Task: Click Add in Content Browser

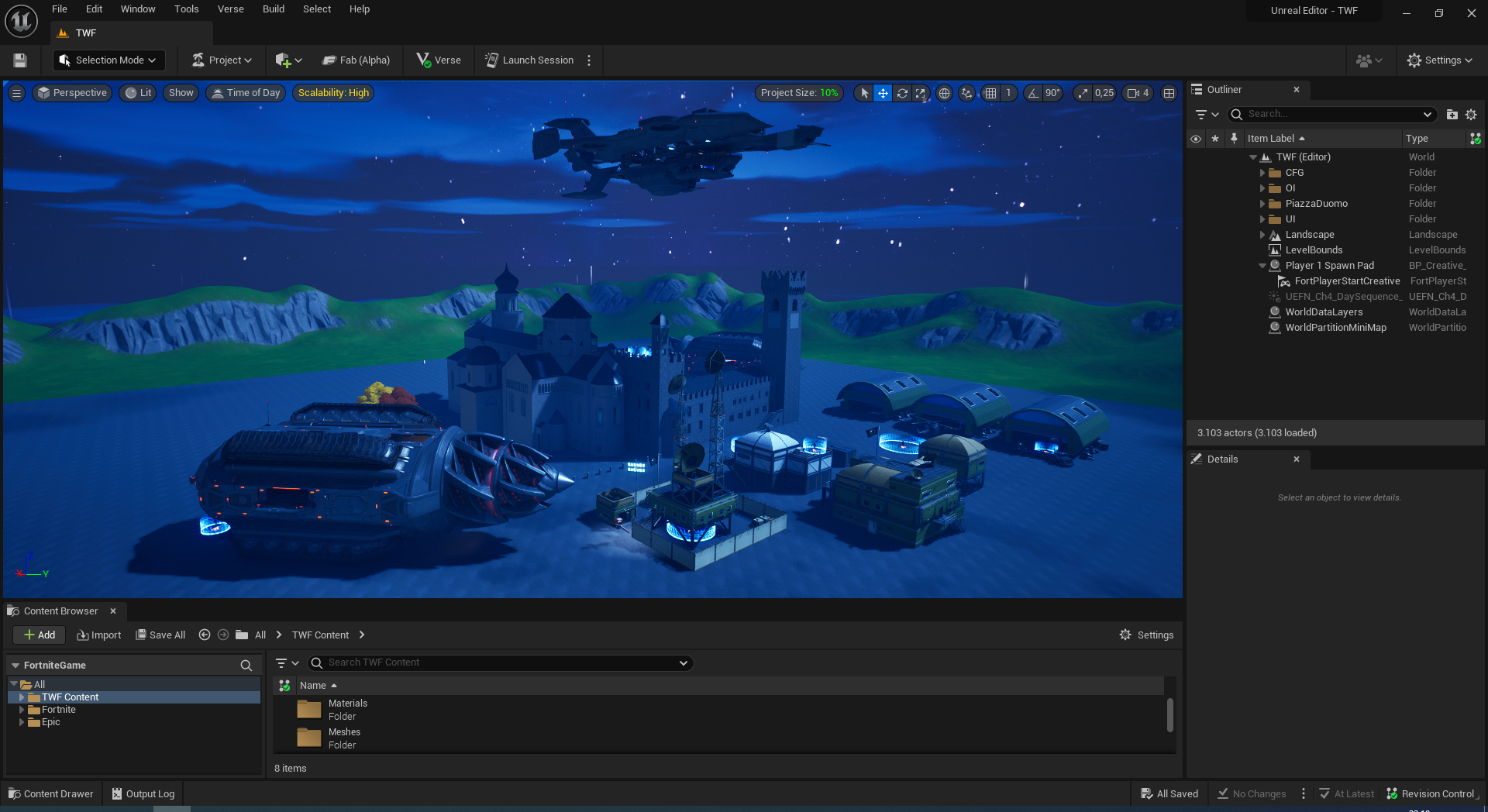Action: click(x=40, y=635)
